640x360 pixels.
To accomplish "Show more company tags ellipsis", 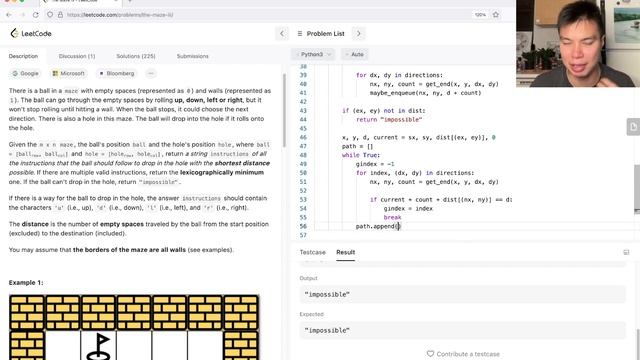I will [151, 73].
